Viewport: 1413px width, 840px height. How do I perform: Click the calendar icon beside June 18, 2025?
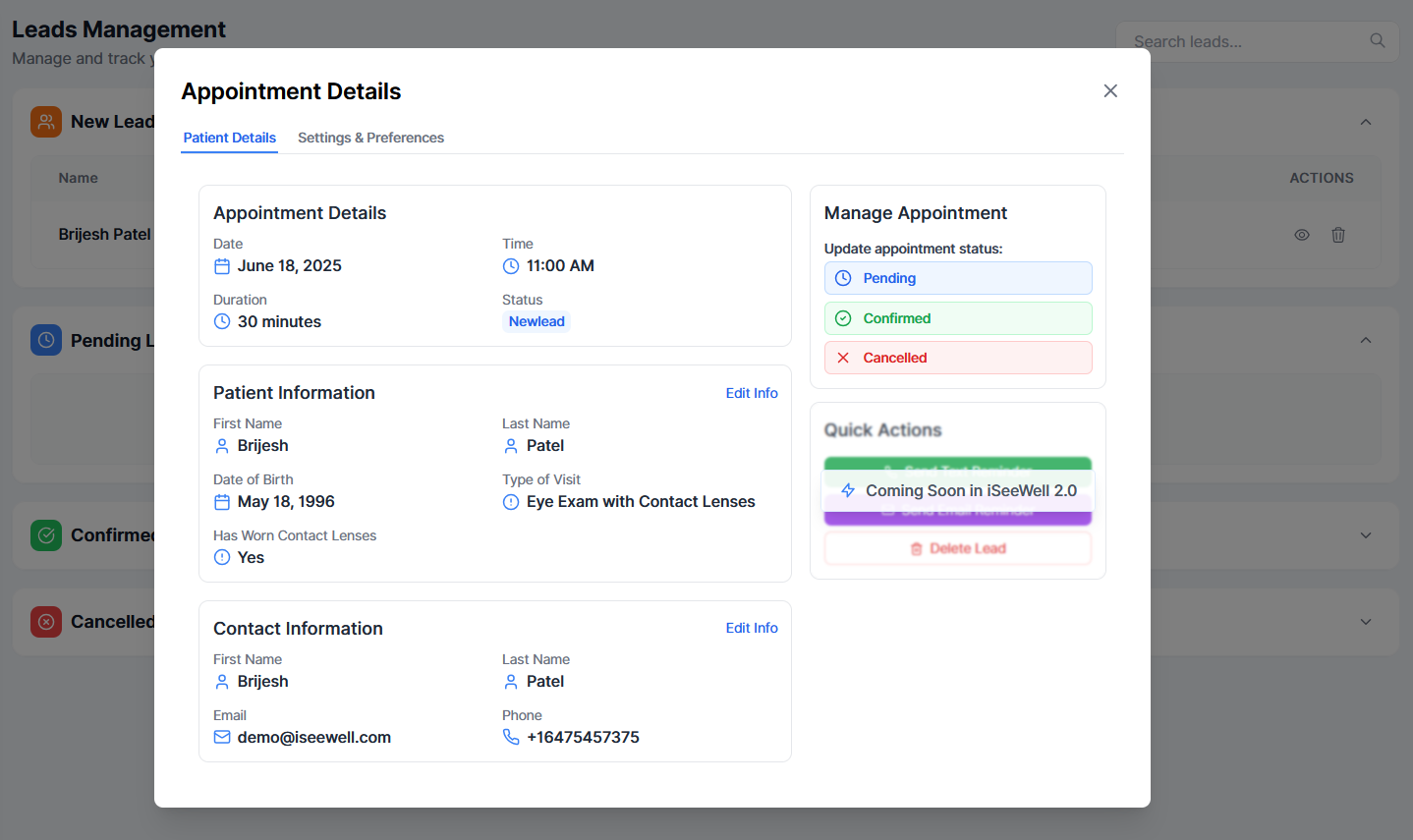coord(222,266)
